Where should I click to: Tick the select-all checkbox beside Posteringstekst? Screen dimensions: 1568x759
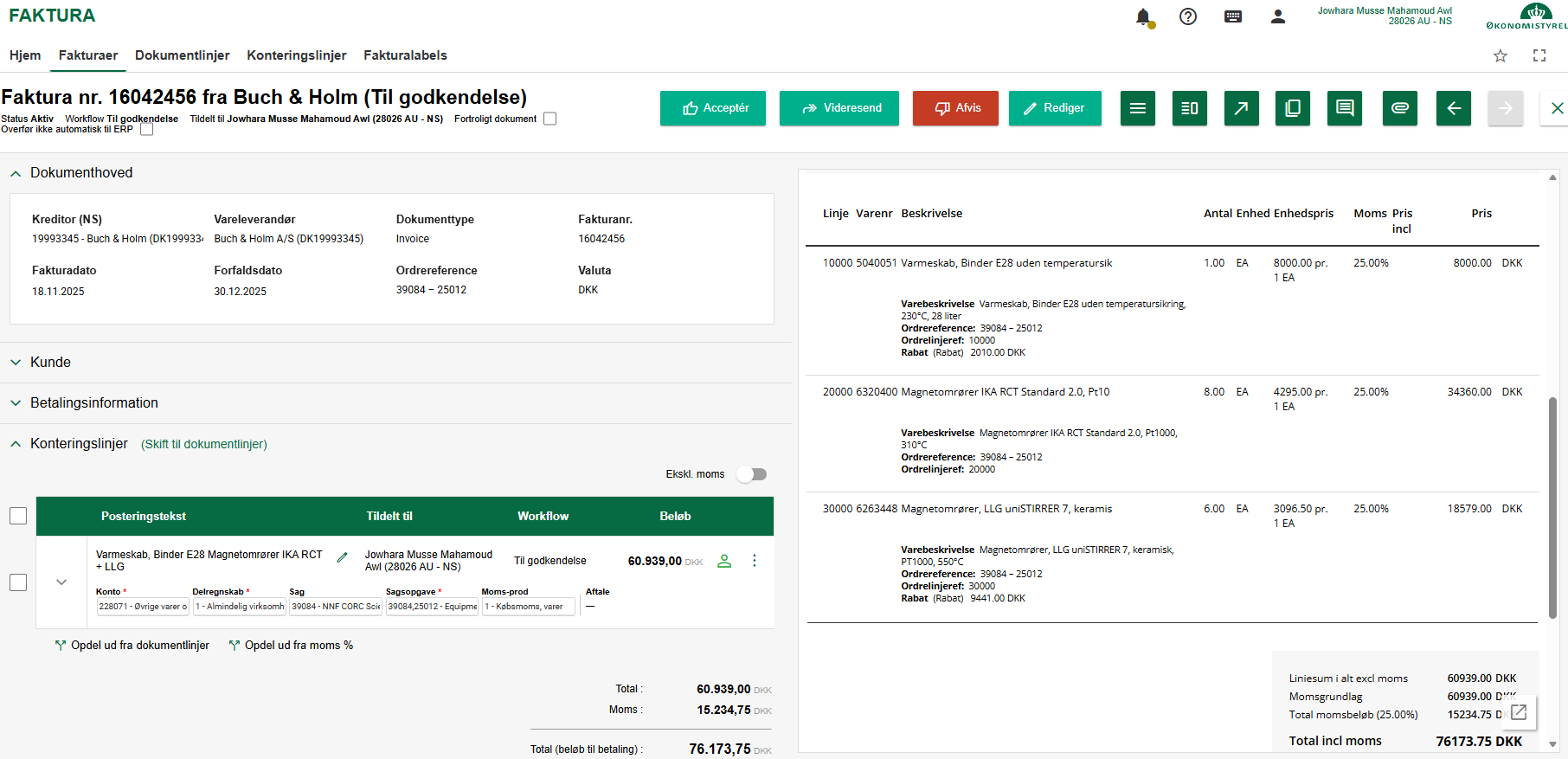tap(18, 516)
